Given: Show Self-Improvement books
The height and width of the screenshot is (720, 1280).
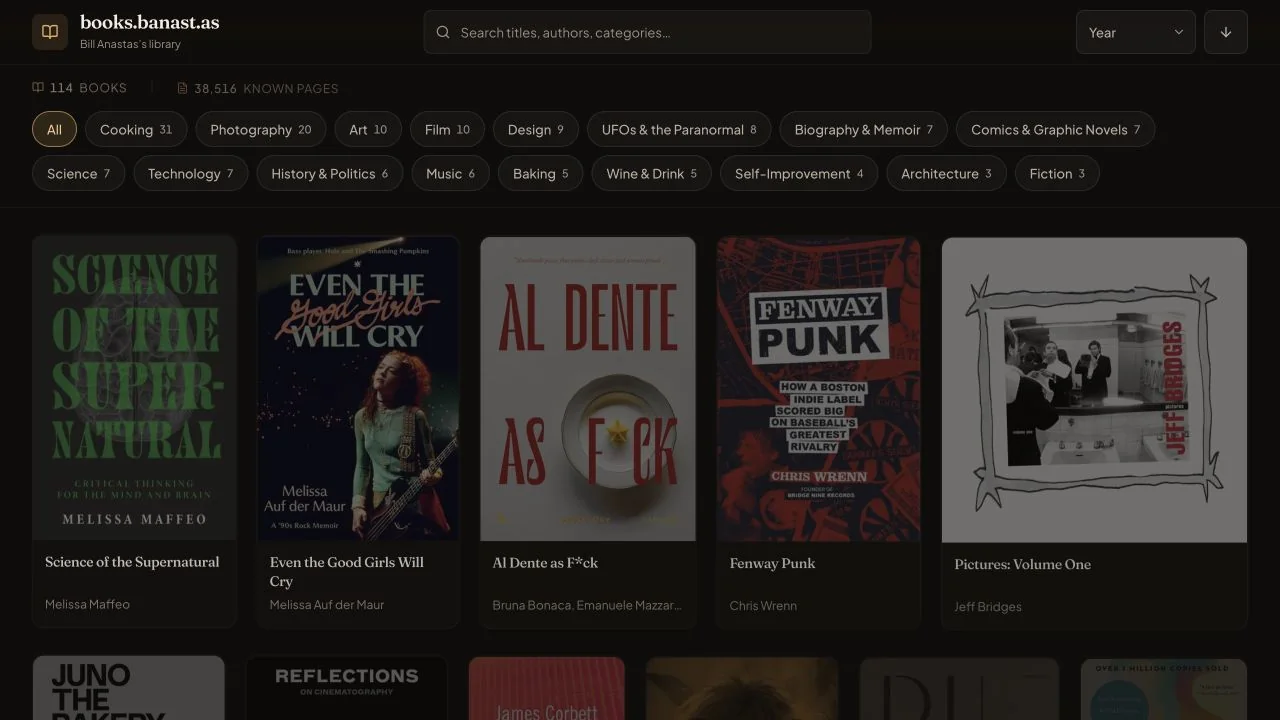Looking at the screenshot, I should (x=799, y=173).
